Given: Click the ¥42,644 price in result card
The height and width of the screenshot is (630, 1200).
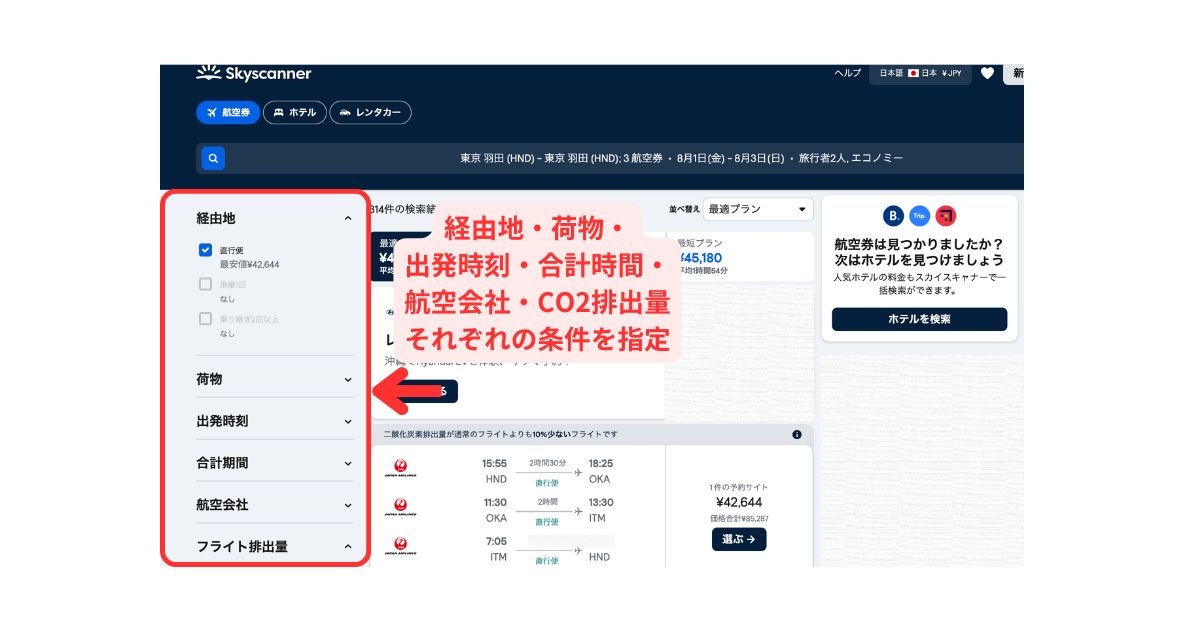Looking at the screenshot, I should (x=739, y=502).
